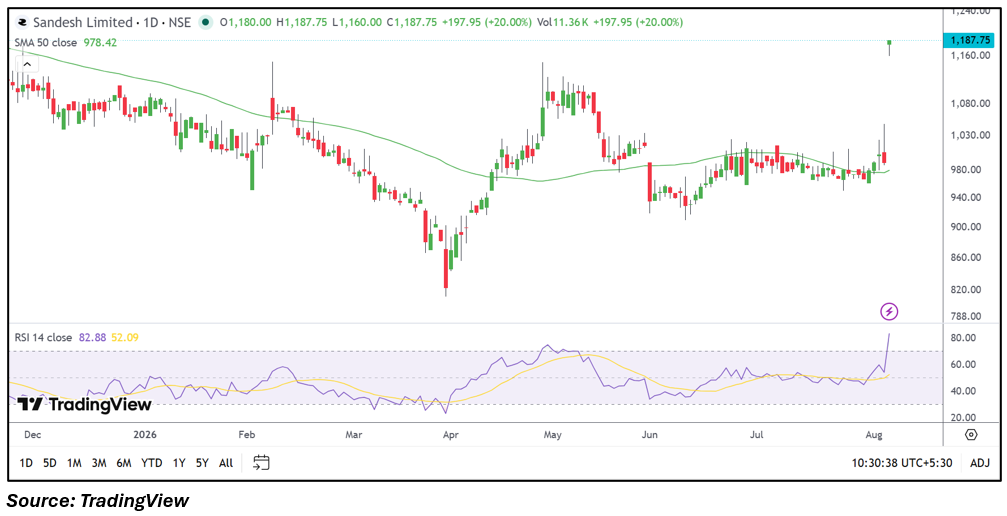The image size is (1007, 516).
Task: Click the high price H1,187.75
Action: pos(302,22)
